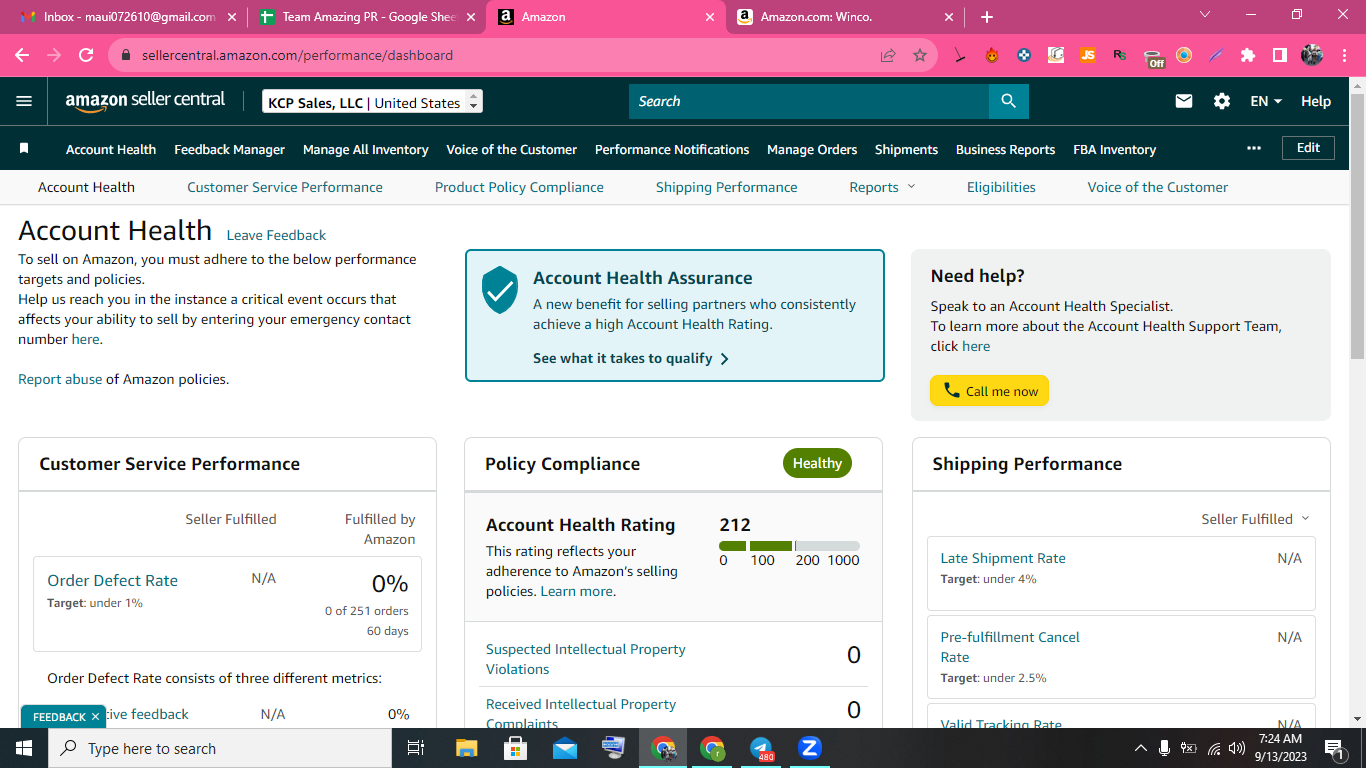This screenshot has width=1366, height=768.
Task: Toggle the Chrome side panel icon
Action: (1280, 56)
